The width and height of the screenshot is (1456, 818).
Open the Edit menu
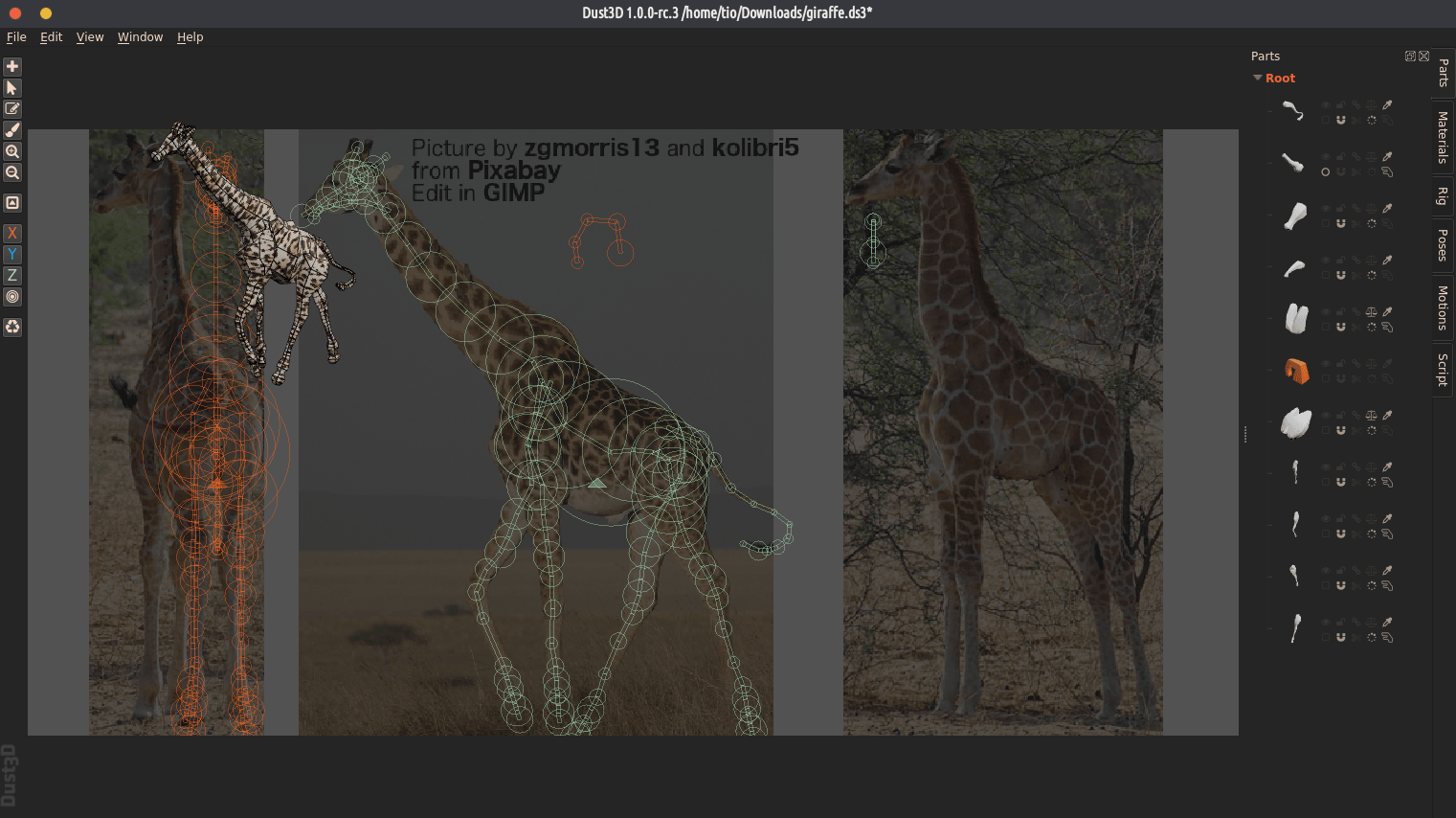51,36
